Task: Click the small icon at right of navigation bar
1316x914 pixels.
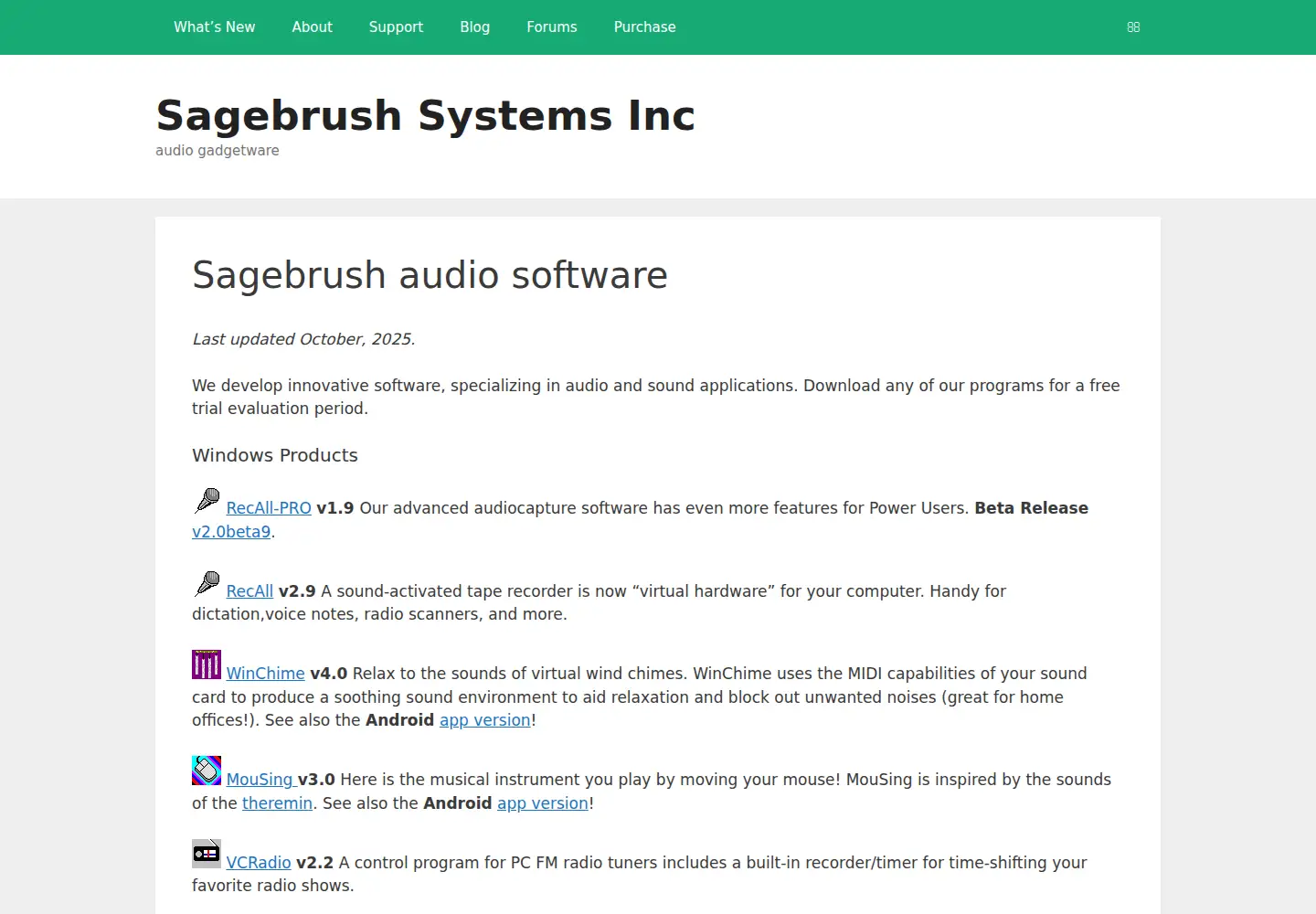Action: tap(1133, 27)
